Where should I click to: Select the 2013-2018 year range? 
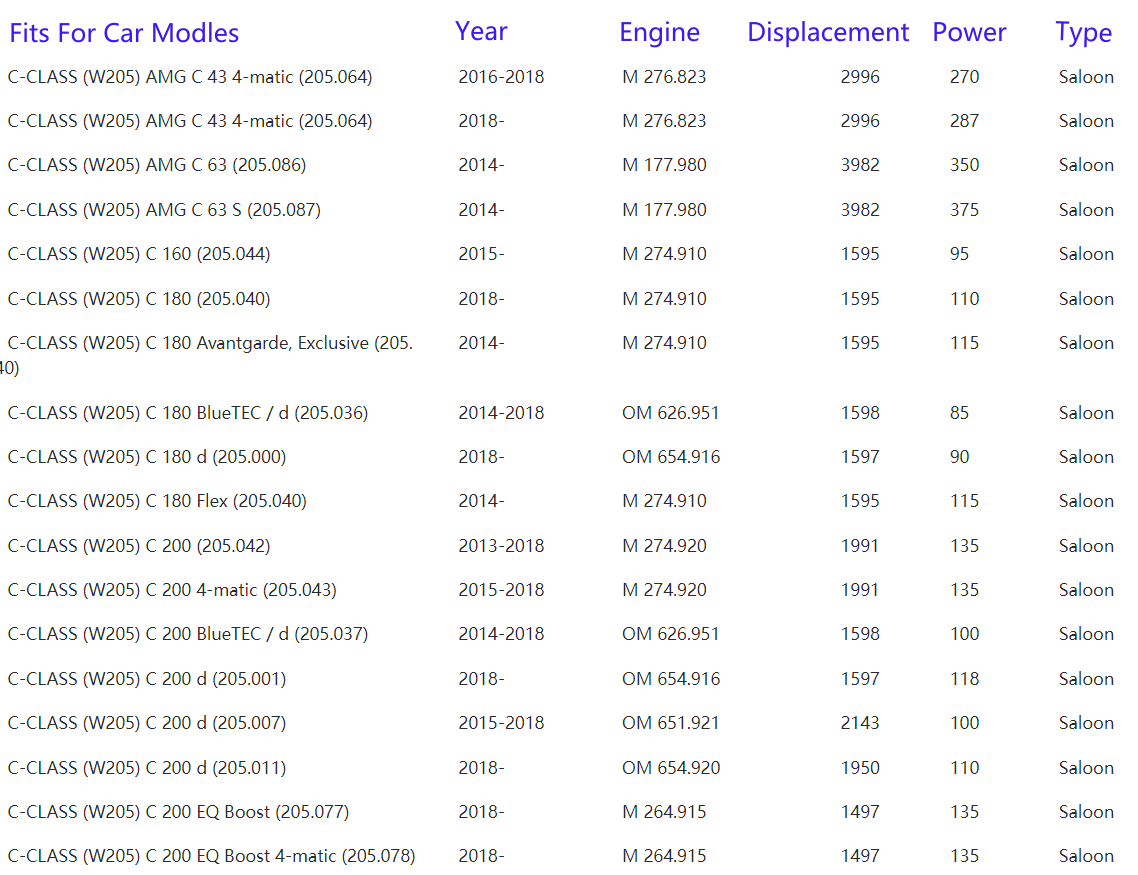[x=501, y=546]
